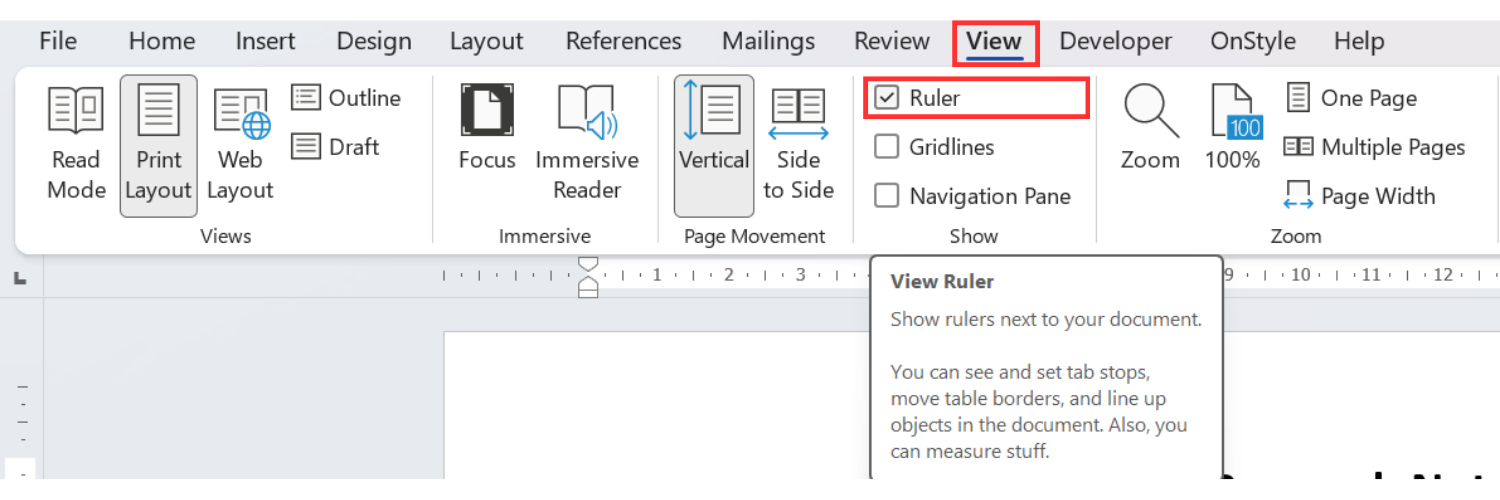Choose Side to Side page movement
This screenshot has height=500, width=1500.
[798, 145]
